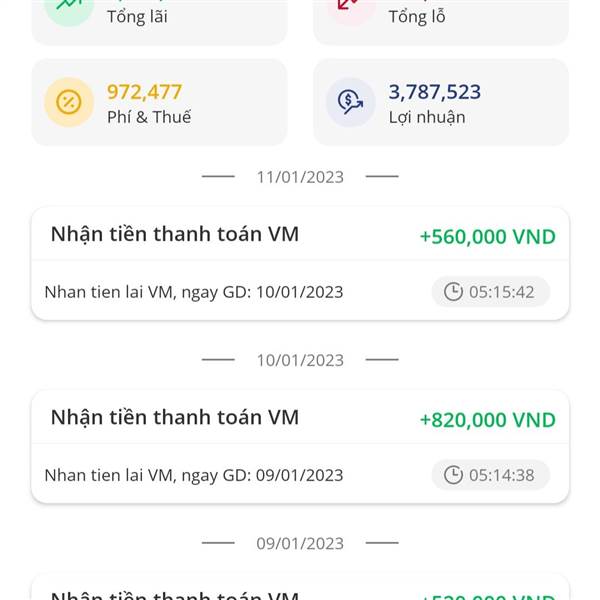Select the 09/01/2023 date separator
The width and height of the screenshot is (600, 600).
pyautogui.click(x=300, y=543)
